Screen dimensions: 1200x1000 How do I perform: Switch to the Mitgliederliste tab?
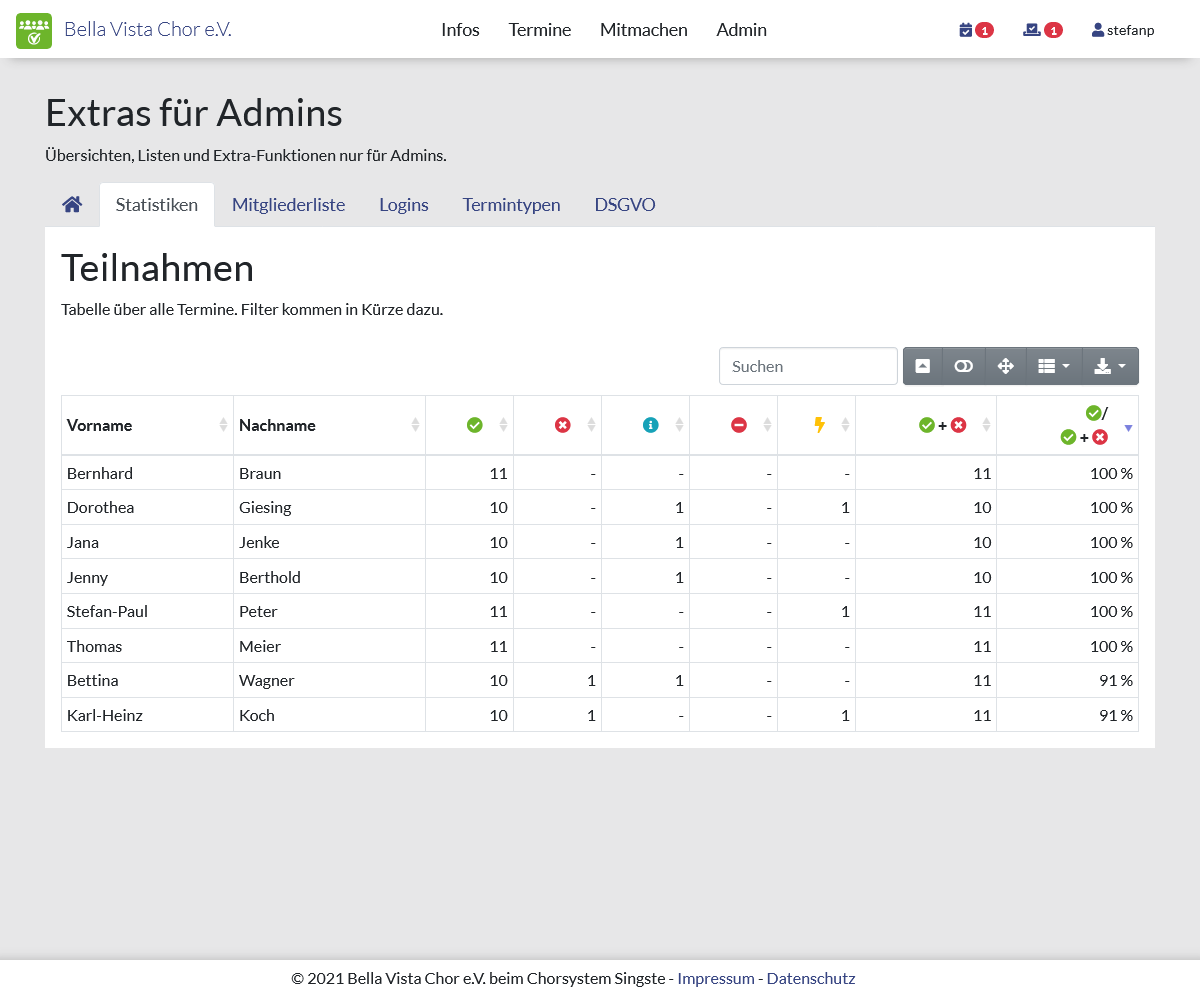click(288, 205)
